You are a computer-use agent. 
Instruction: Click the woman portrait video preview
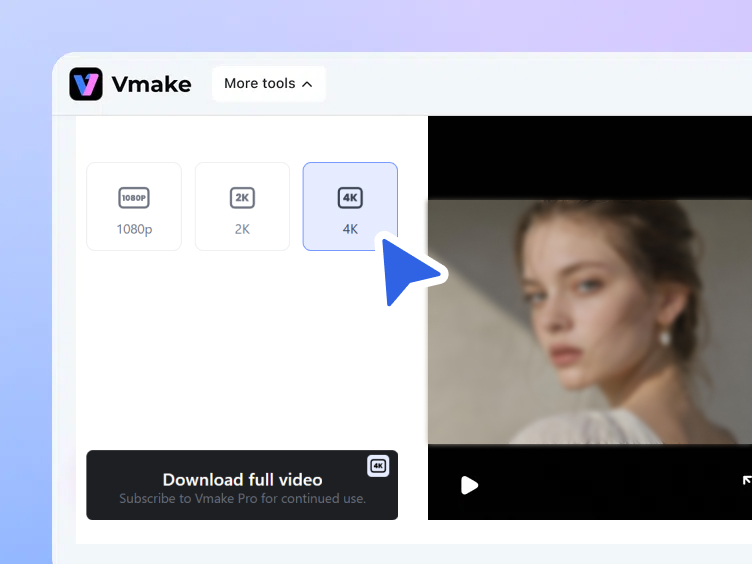click(x=590, y=322)
